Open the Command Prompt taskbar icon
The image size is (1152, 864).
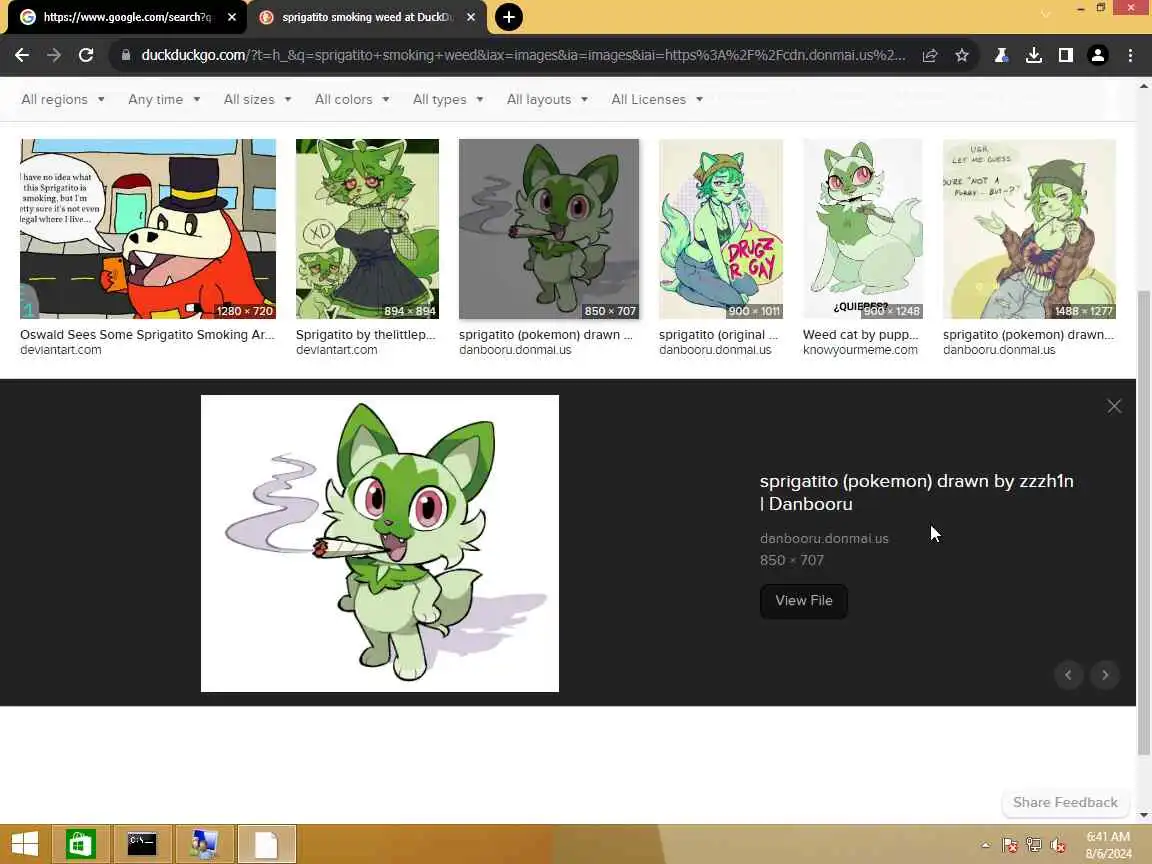(x=142, y=844)
